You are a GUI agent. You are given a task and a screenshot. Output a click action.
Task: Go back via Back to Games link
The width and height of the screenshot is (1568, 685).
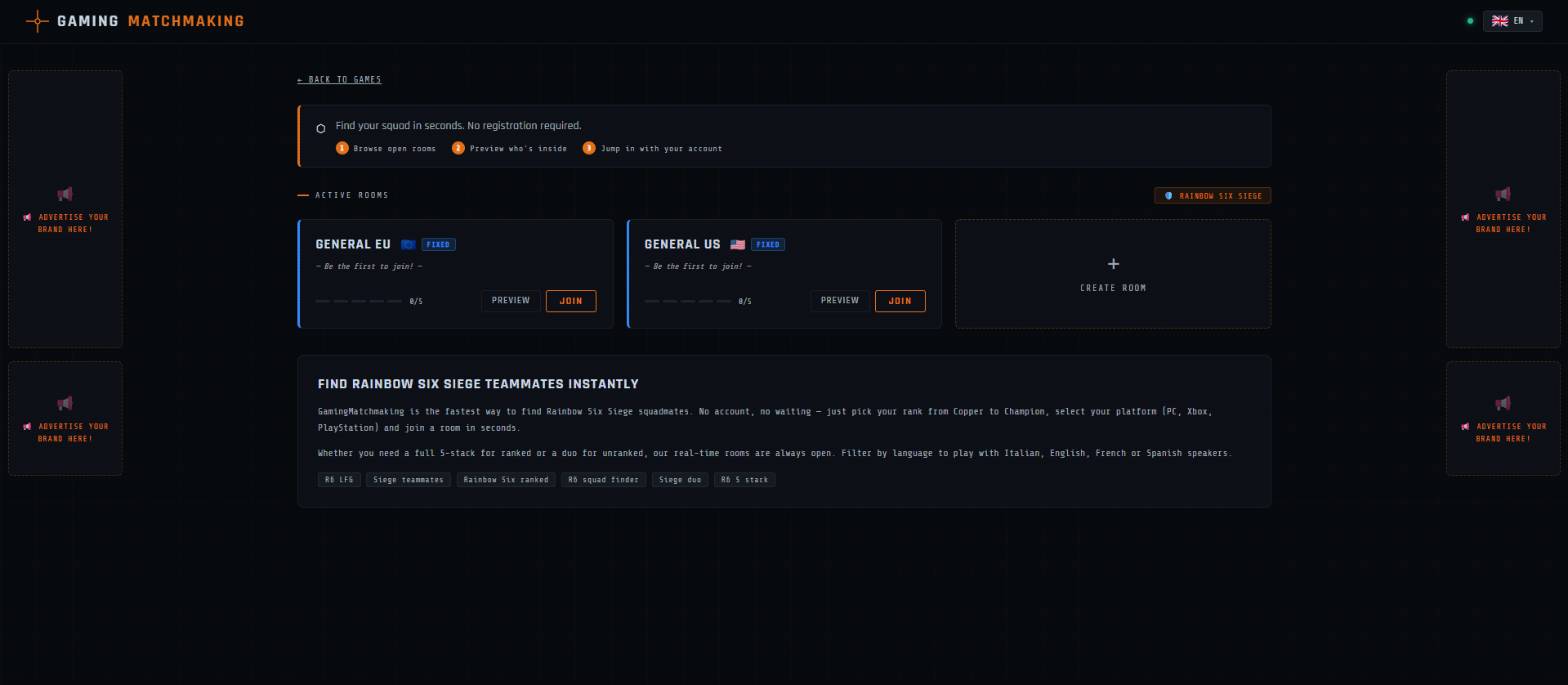[339, 80]
